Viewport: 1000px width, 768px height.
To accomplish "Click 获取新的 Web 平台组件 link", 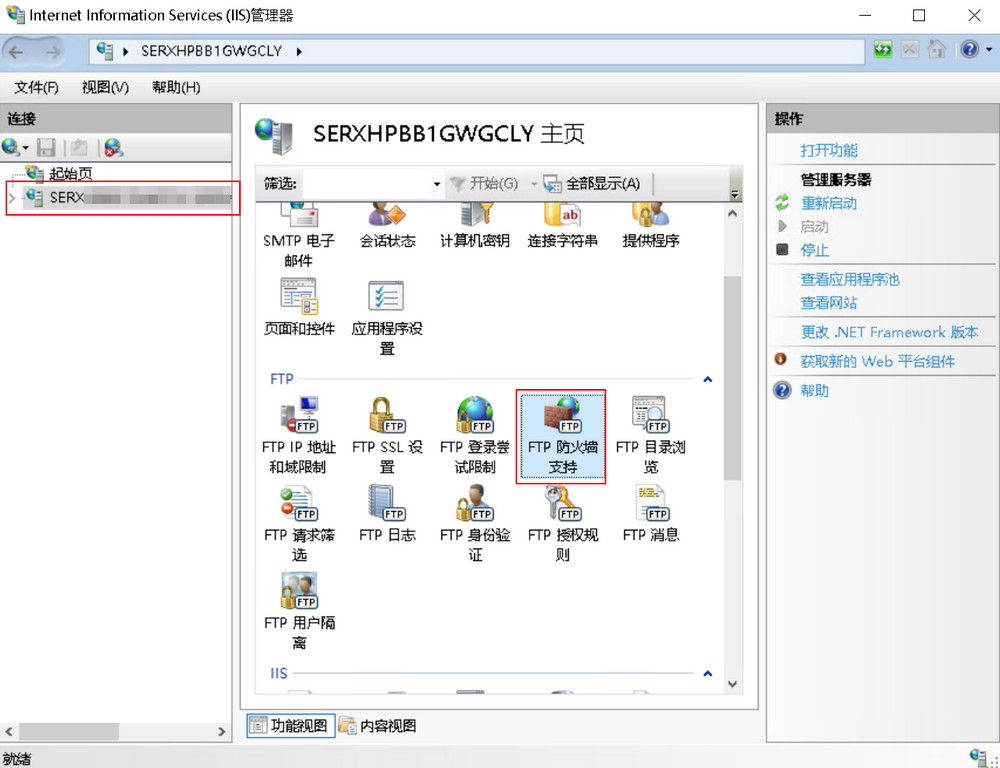I will 878,362.
